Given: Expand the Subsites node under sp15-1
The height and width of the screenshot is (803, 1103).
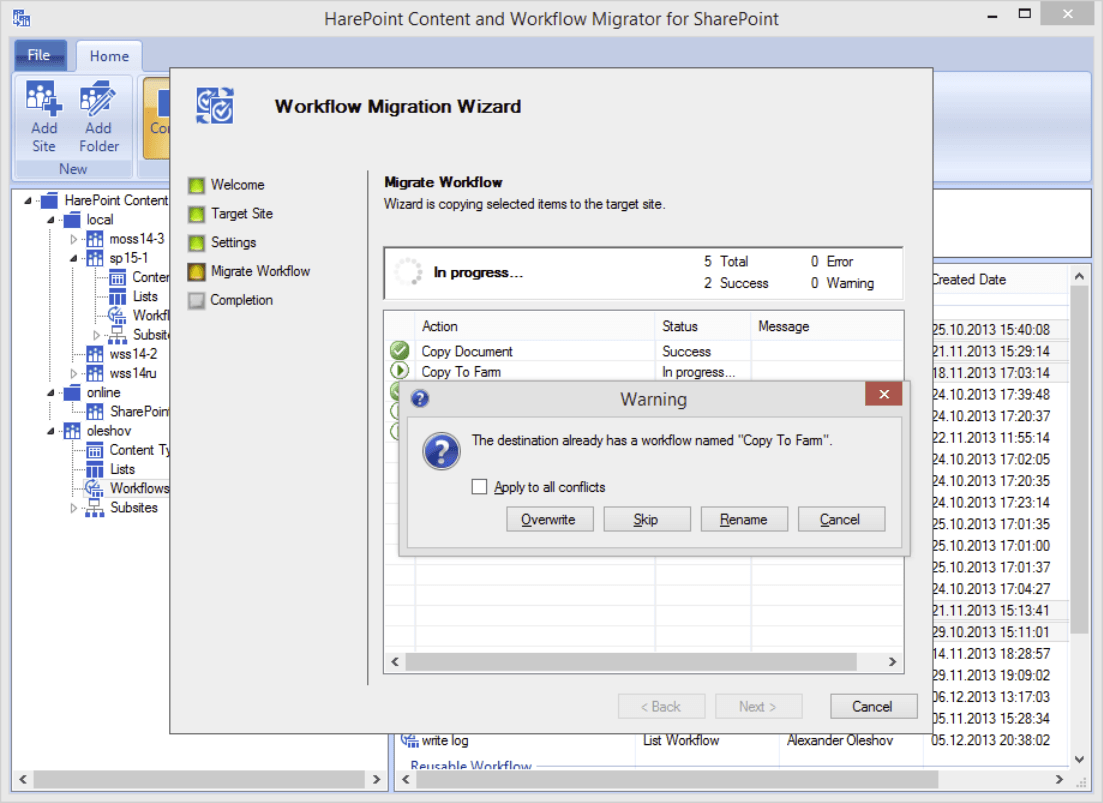Looking at the screenshot, I should [x=96, y=335].
